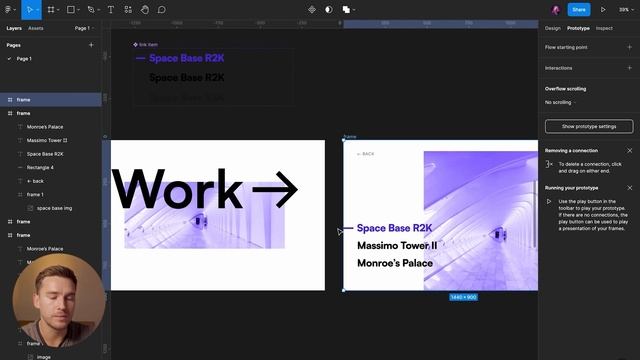Click the Overflow scrolling heading
This screenshot has width=640, height=360.
pos(565,89)
